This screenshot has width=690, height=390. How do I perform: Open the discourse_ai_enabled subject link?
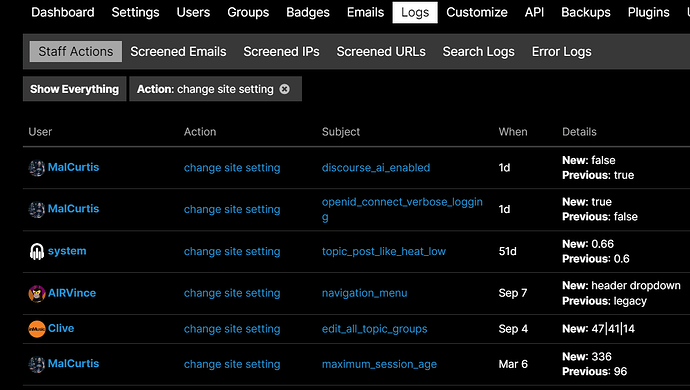(376, 168)
